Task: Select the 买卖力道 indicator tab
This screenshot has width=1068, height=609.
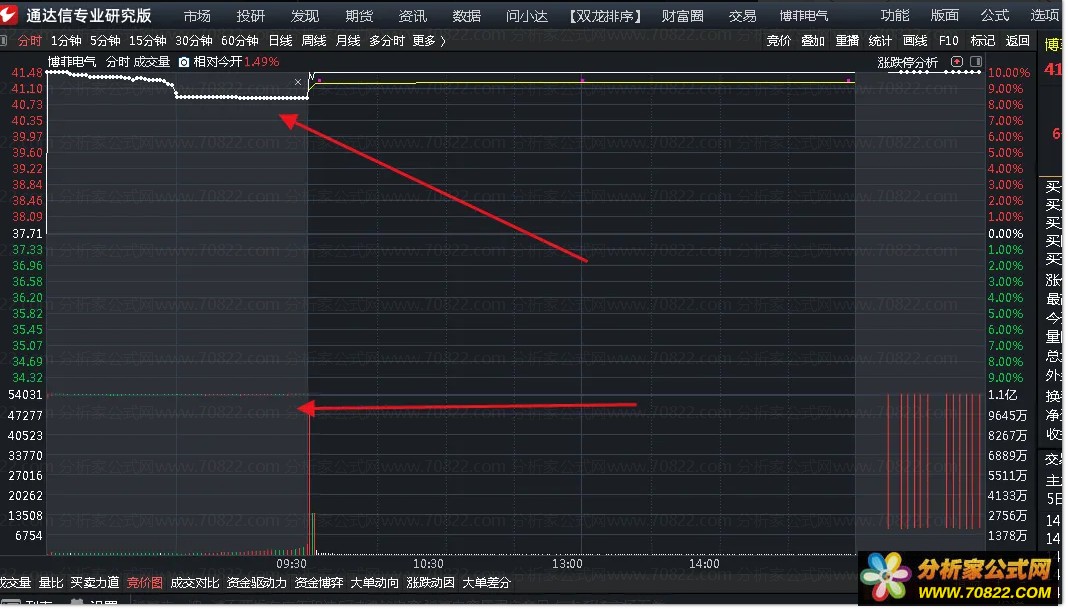Action: click(x=95, y=583)
